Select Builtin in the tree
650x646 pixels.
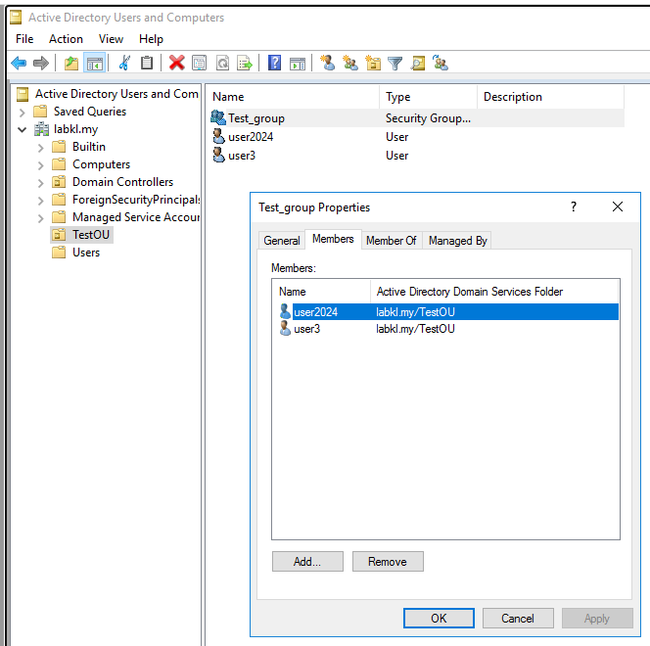pyautogui.click(x=79, y=147)
